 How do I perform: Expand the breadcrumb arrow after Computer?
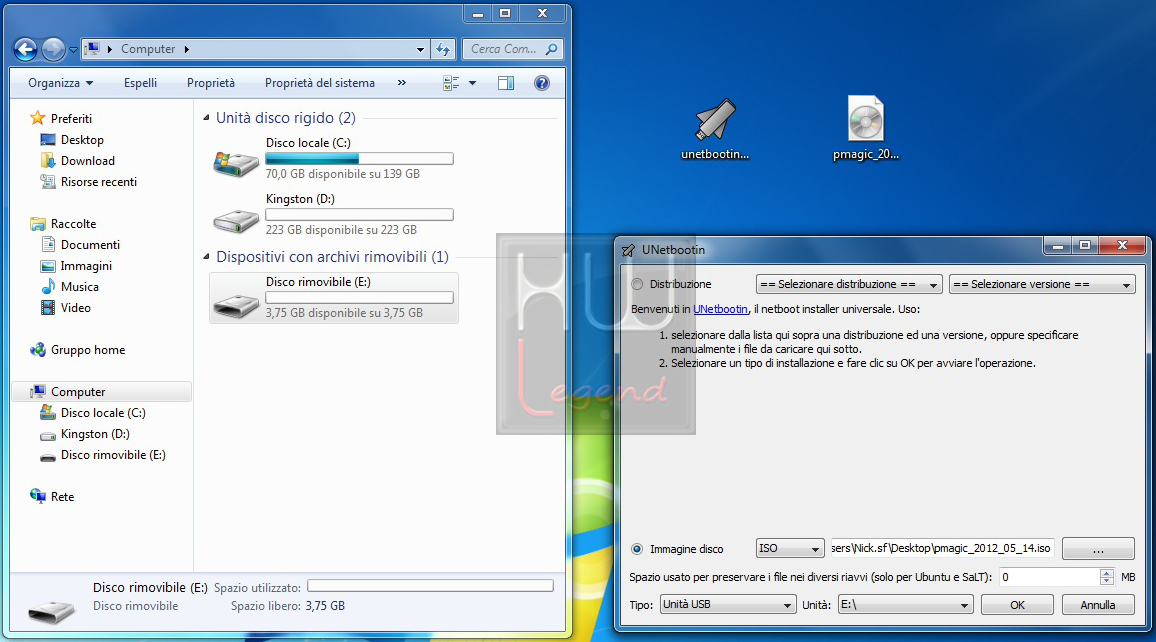pos(187,49)
